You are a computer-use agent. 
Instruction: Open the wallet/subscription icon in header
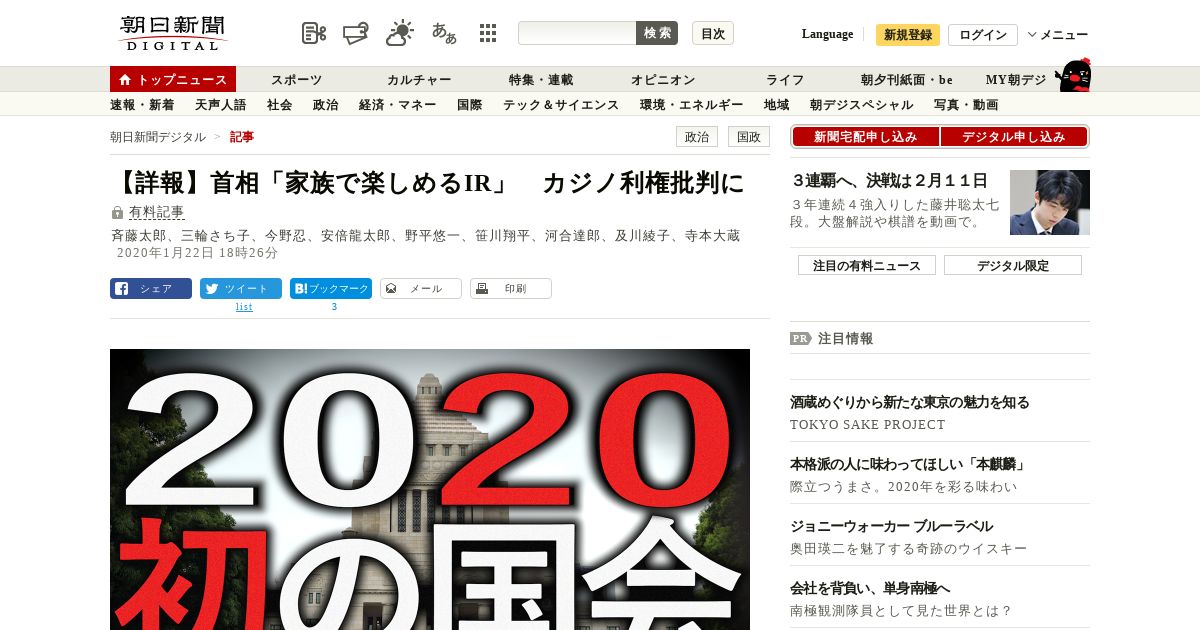click(x=356, y=33)
